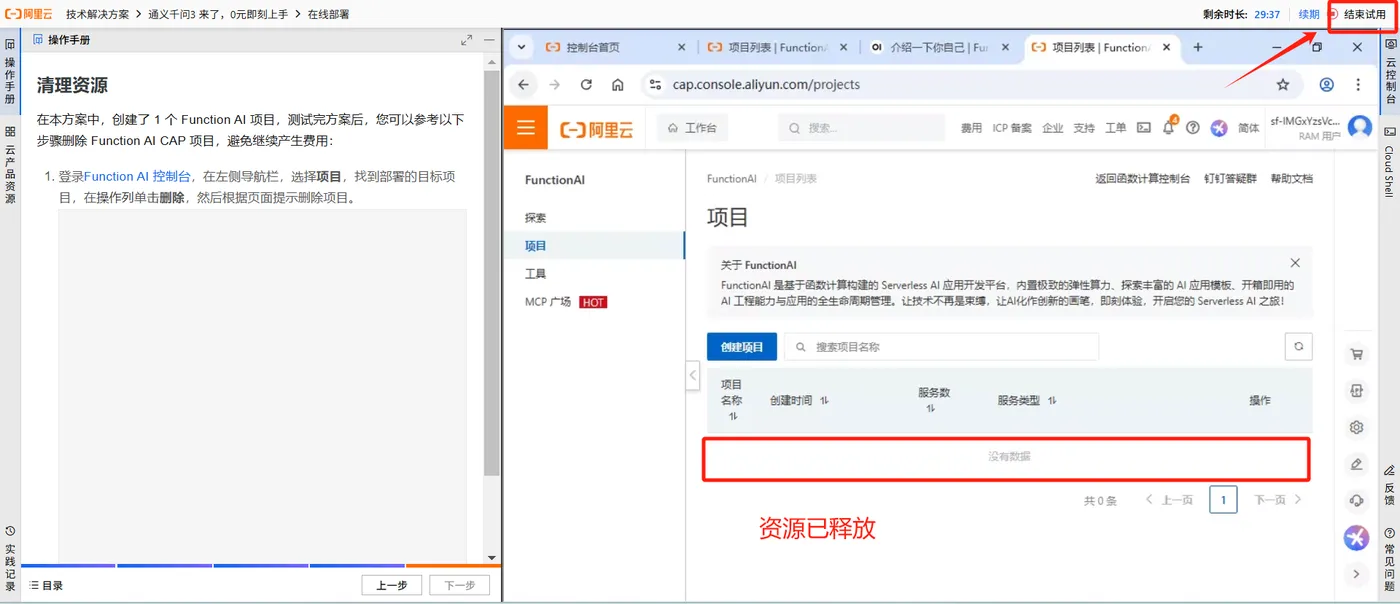The height and width of the screenshot is (604, 1400).
Task: Open the orange hamburger menu in Aliyun console
Action: click(525, 128)
